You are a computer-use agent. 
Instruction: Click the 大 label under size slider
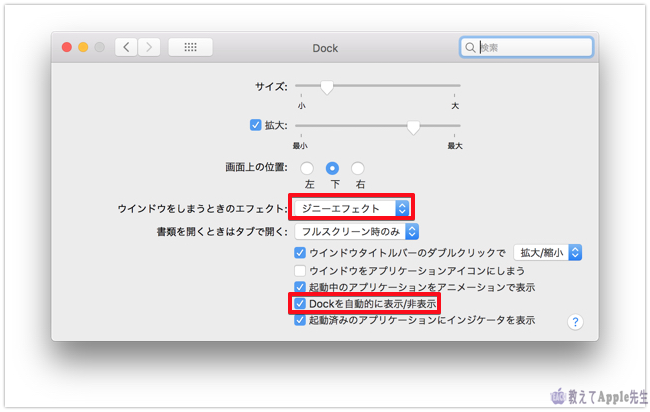[x=455, y=106]
